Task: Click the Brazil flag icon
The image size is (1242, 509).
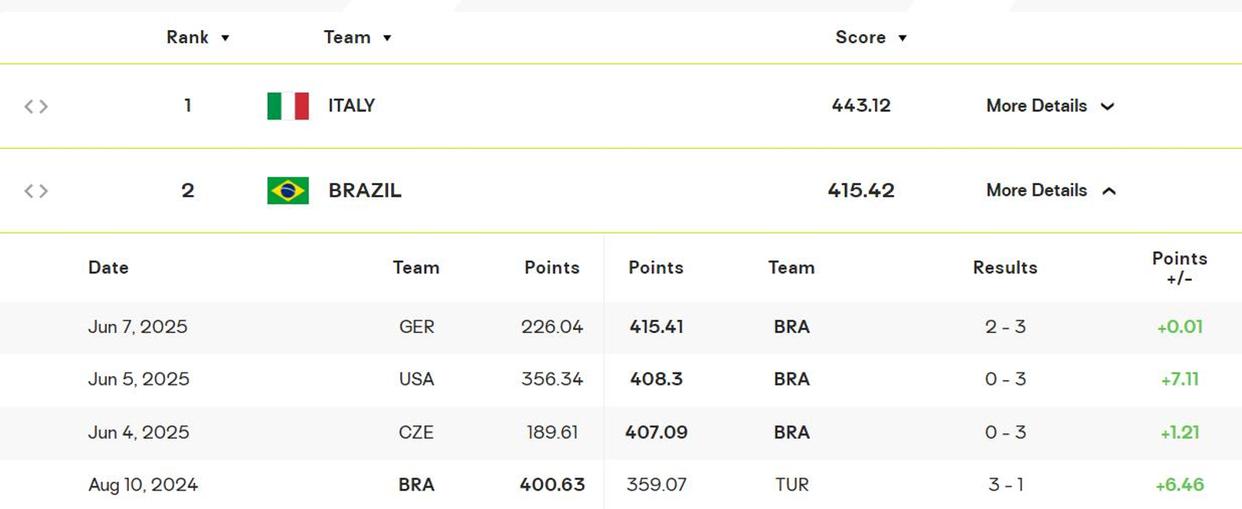Action: (288, 190)
